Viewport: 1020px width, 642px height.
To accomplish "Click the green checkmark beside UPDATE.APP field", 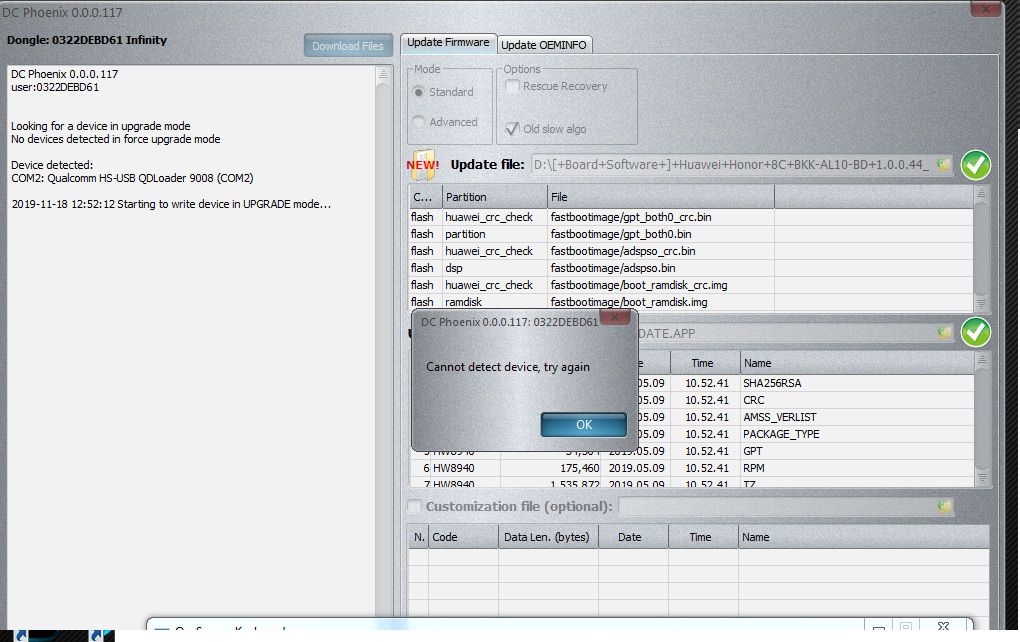I will point(976,332).
